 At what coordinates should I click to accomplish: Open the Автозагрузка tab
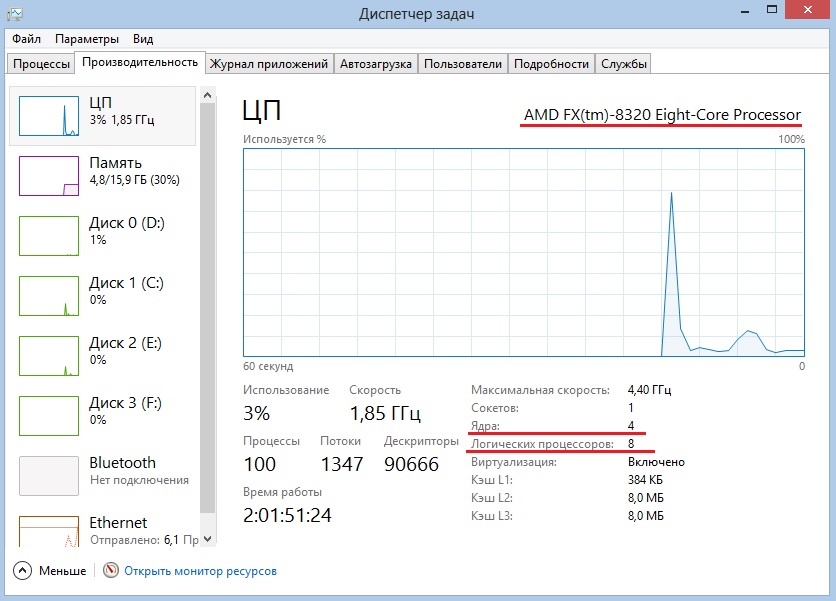[376, 64]
